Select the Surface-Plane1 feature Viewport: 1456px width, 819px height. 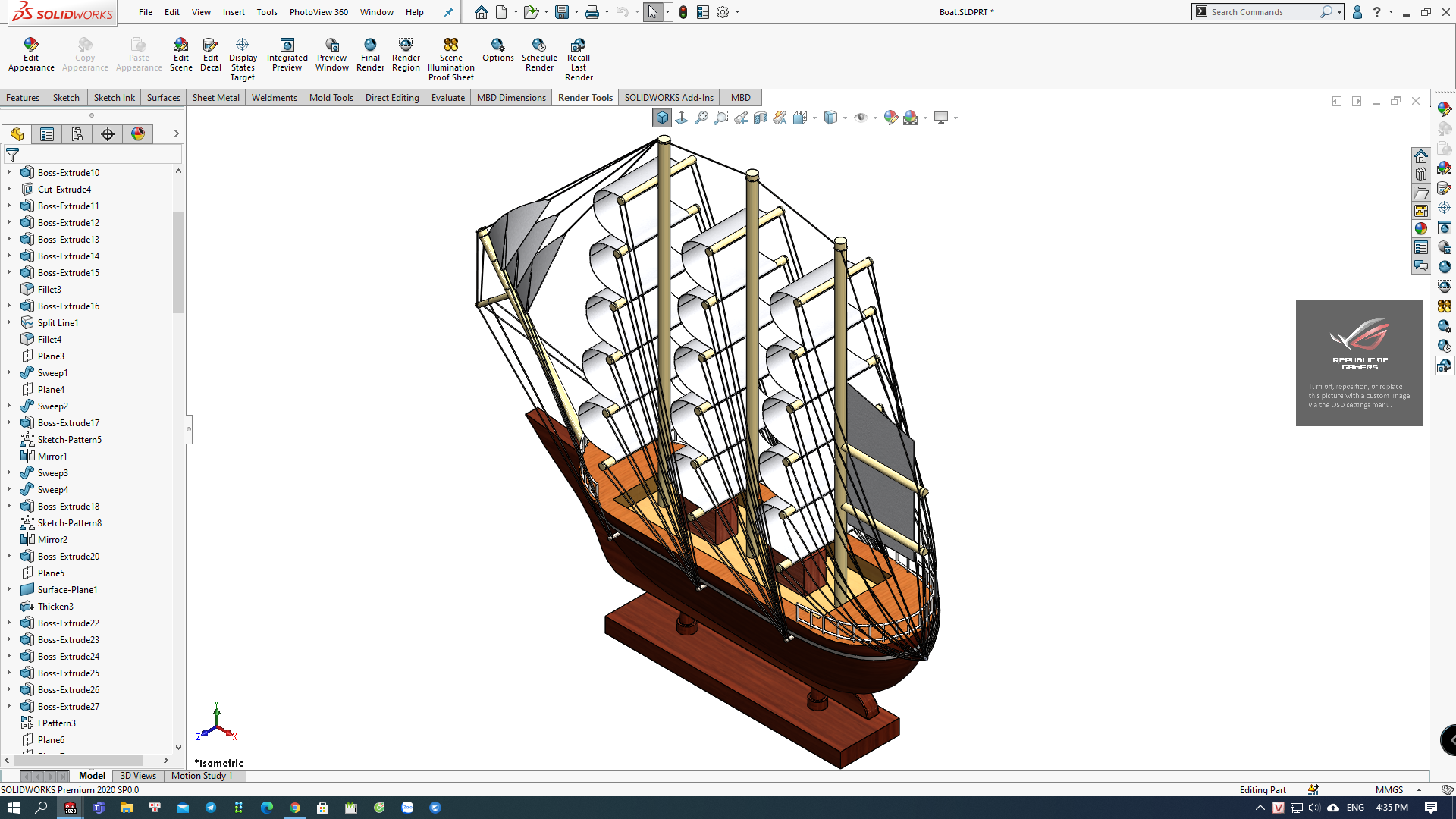67,590
